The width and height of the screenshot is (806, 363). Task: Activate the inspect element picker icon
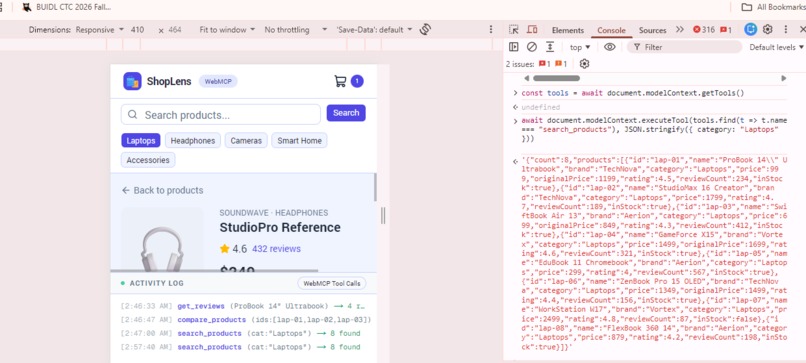514,29
